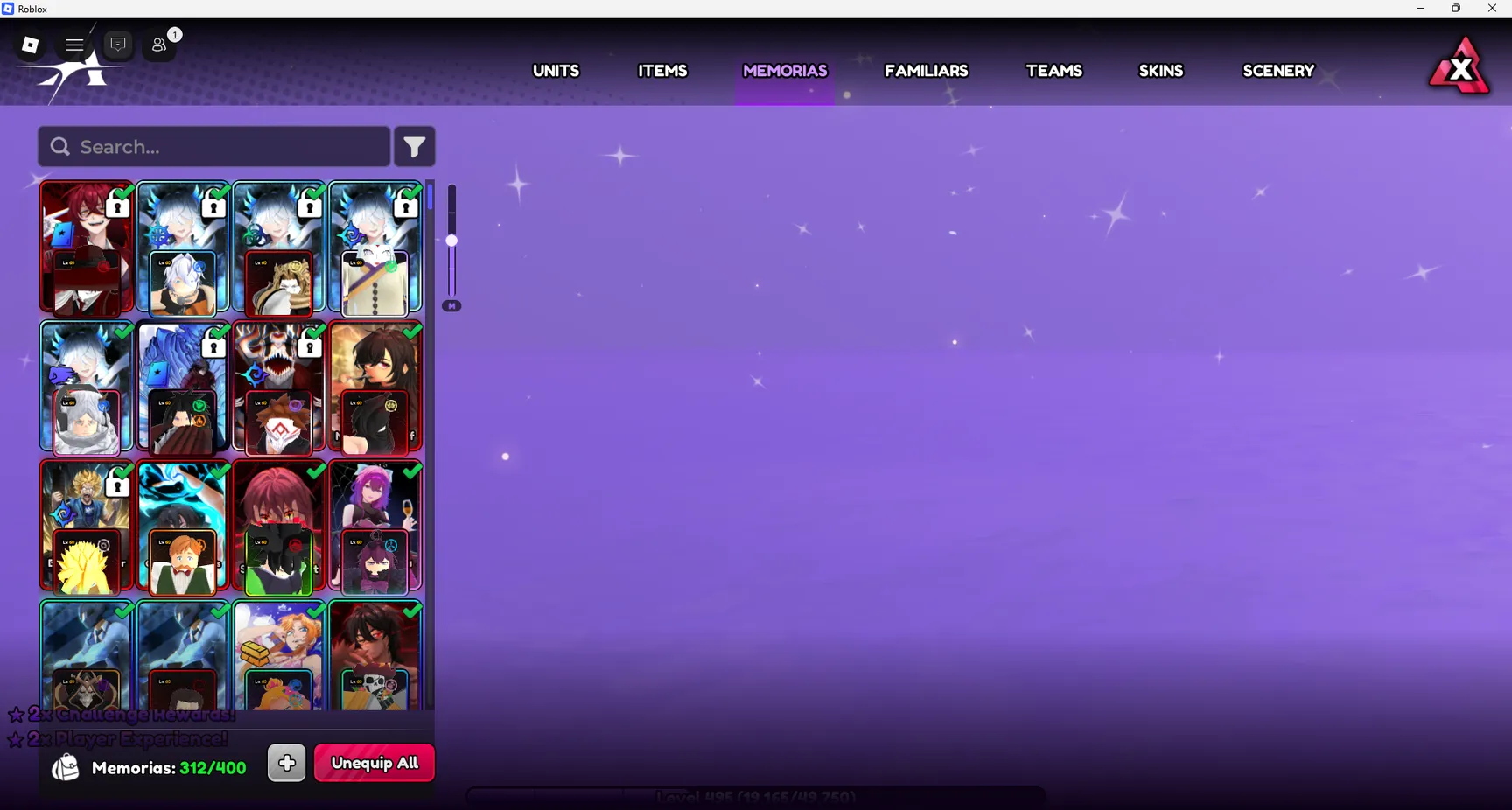Select the skull-faced unit portrait
The image size is (1512, 810).
click(x=374, y=691)
